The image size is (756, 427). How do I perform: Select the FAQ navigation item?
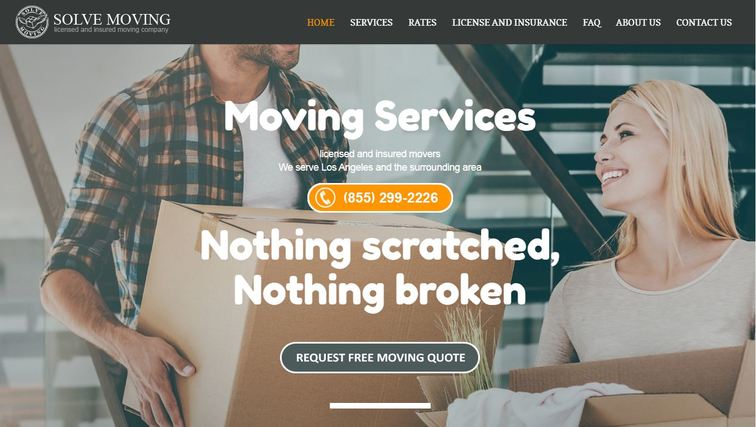592,23
